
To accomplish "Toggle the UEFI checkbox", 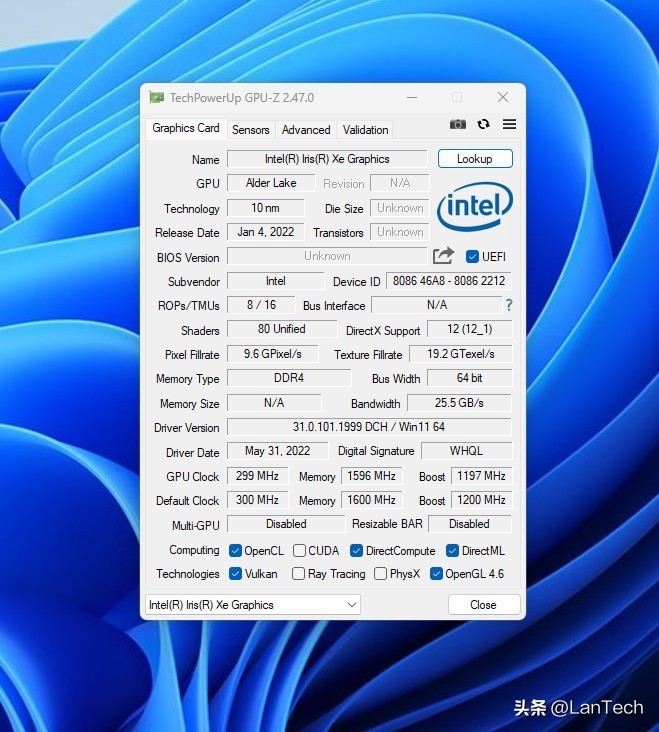I will tap(473, 257).
